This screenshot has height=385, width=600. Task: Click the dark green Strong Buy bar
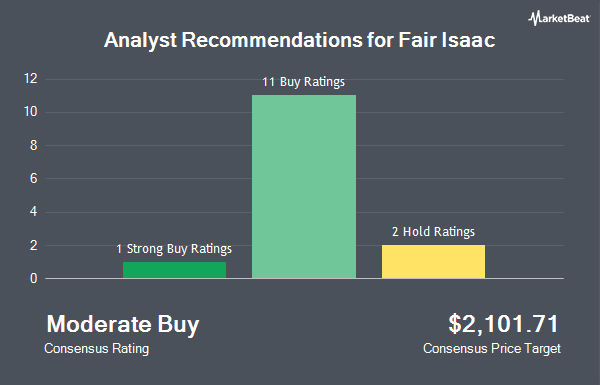[174, 270]
